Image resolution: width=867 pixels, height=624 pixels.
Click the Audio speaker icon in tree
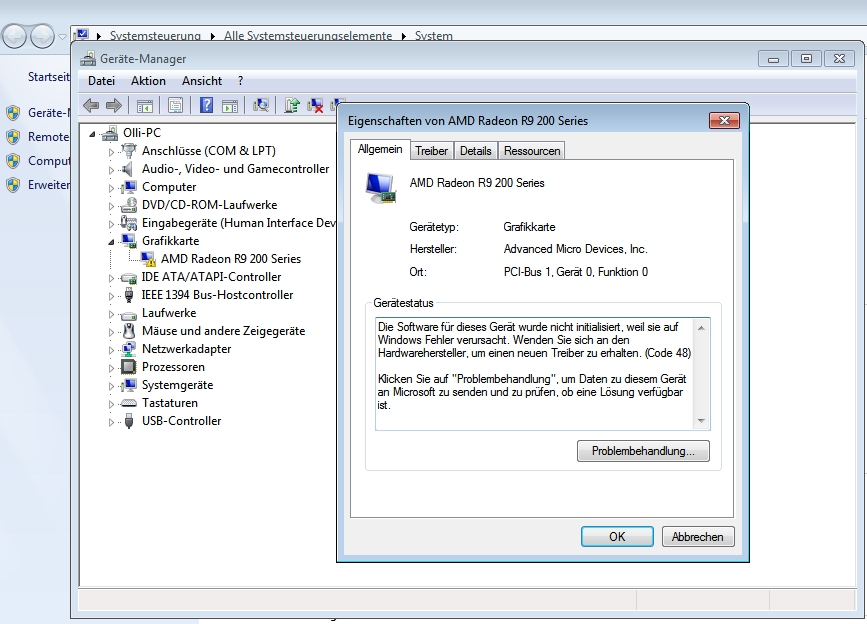click(128, 169)
